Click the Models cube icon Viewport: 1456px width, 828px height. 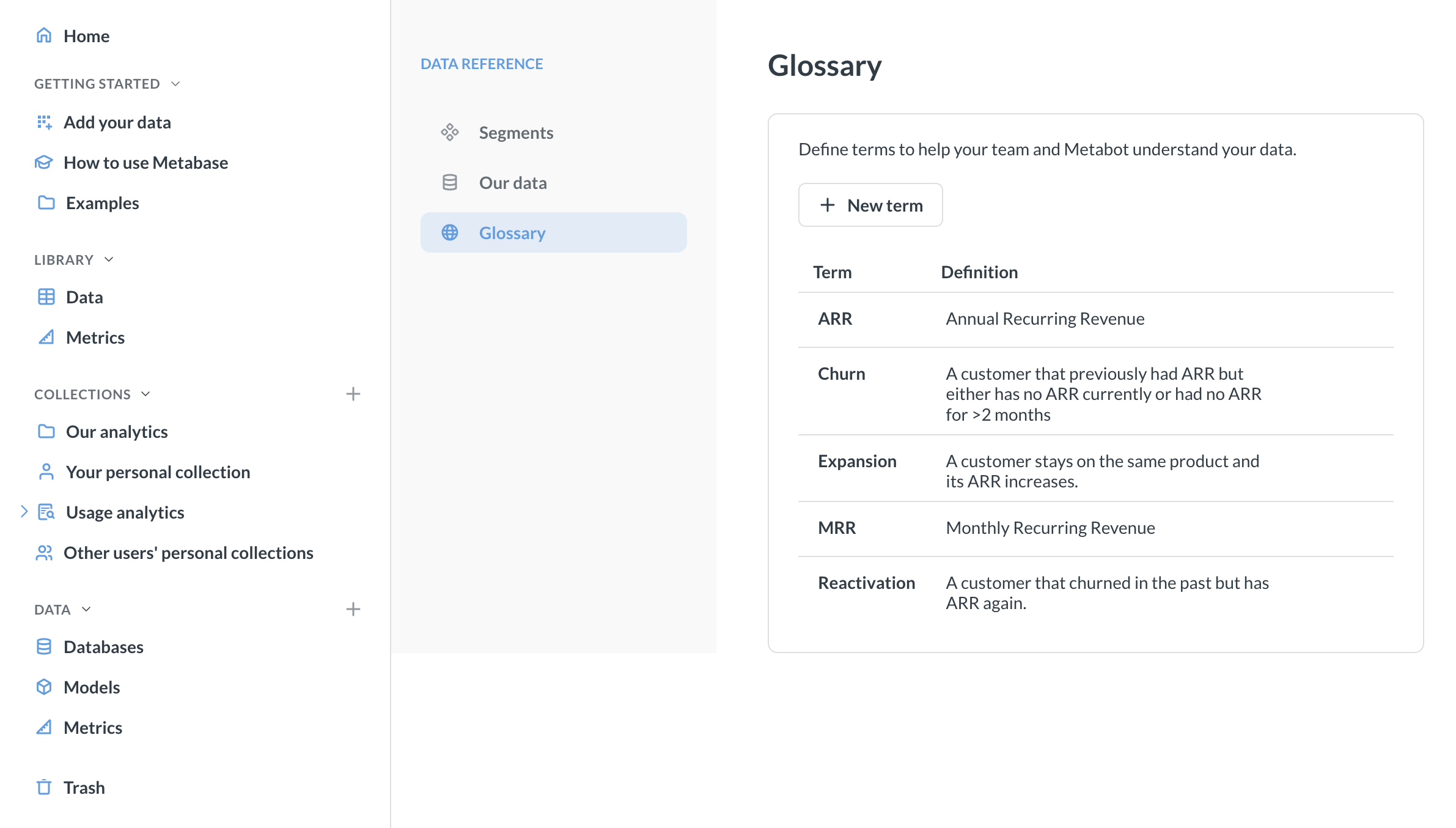44,687
